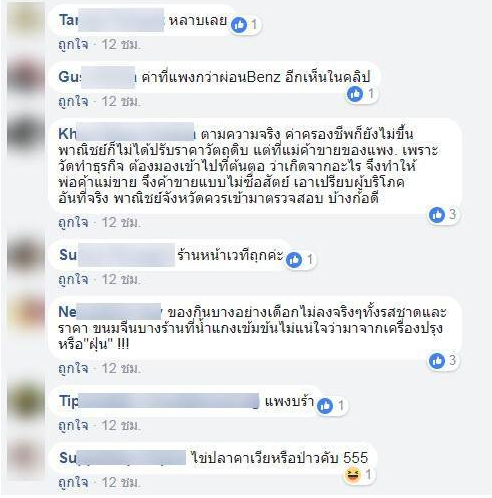Click ถูกใจ under the ไข่ปลาคาเวียร์ 555 comment
The width and height of the screenshot is (492, 498).
[x=73, y=483]
